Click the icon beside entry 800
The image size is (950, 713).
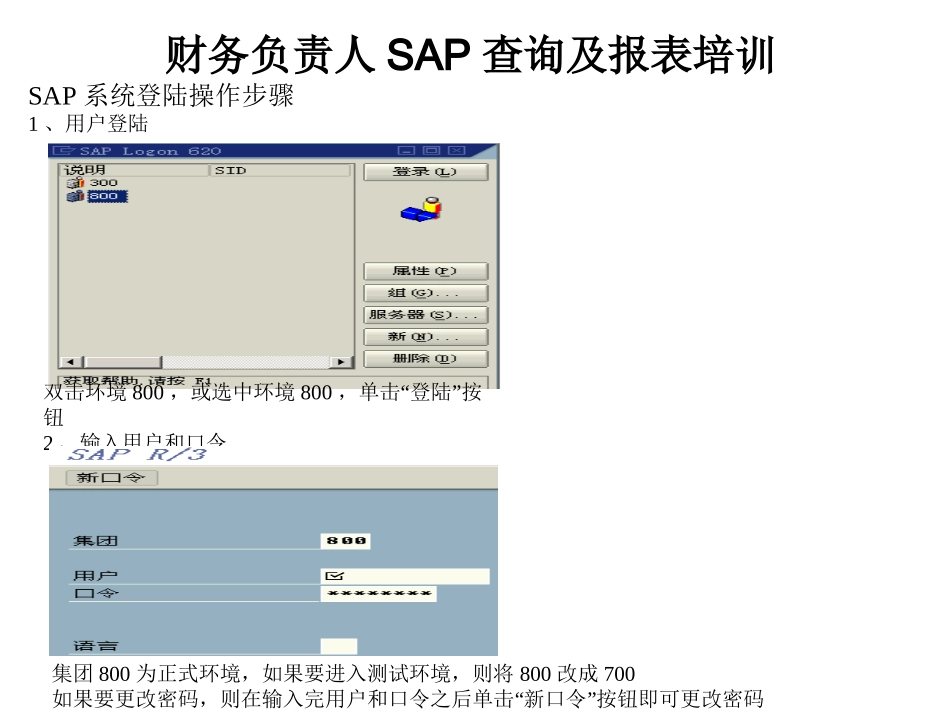pos(76,196)
